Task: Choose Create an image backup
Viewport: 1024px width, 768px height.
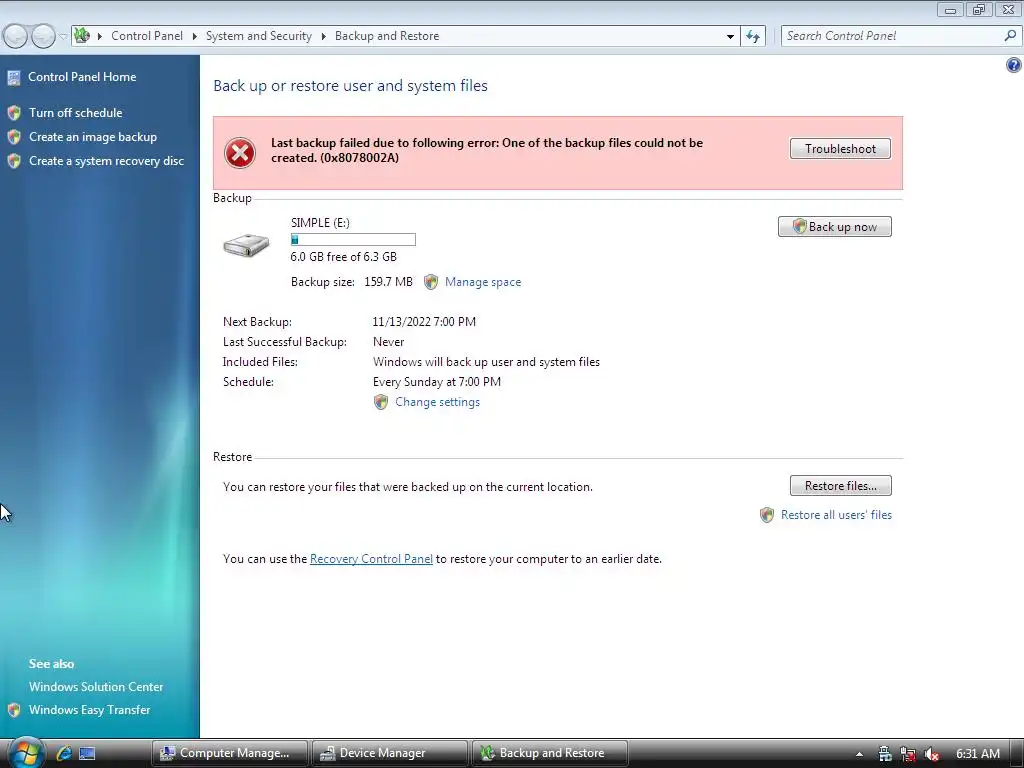Action: 93,137
